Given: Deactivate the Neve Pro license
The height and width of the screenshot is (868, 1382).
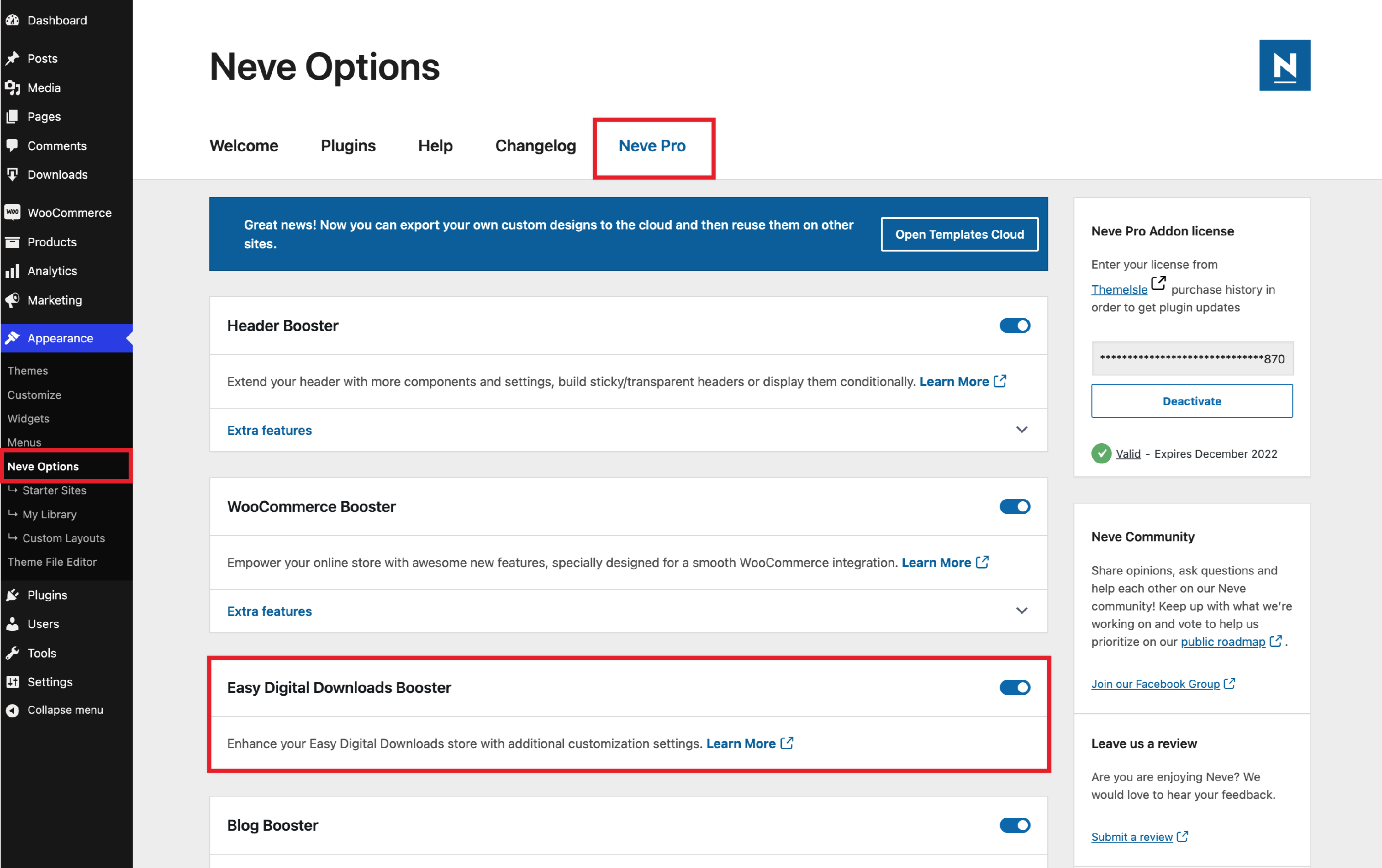Looking at the screenshot, I should point(1191,401).
